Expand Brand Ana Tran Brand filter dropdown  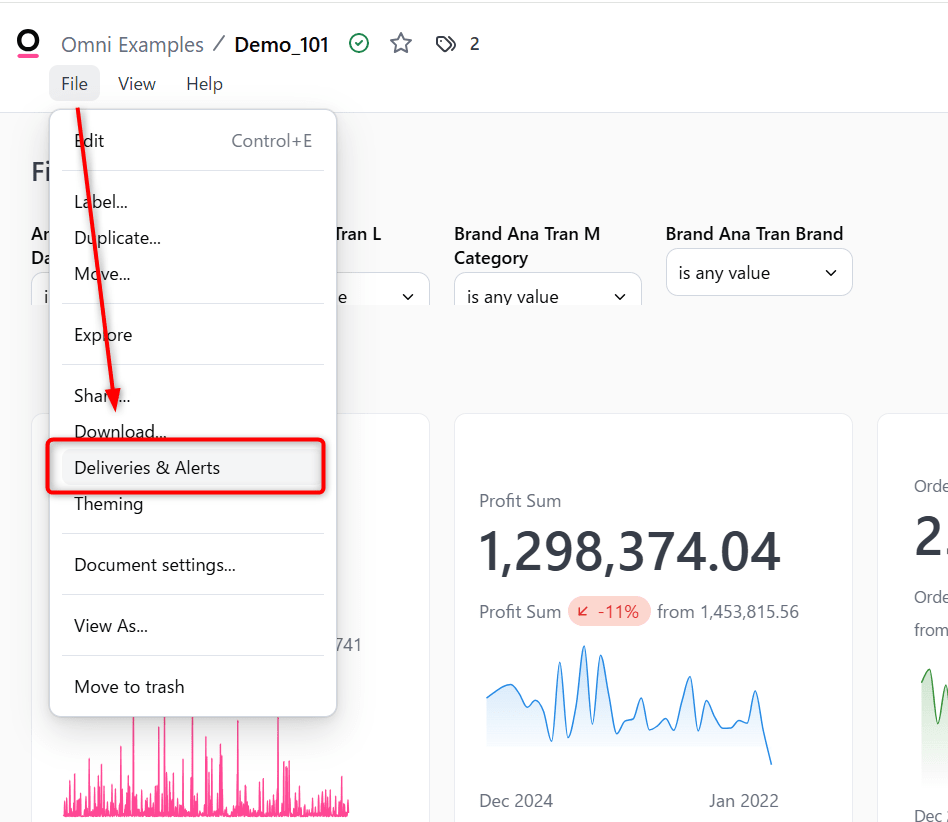click(759, 273)
